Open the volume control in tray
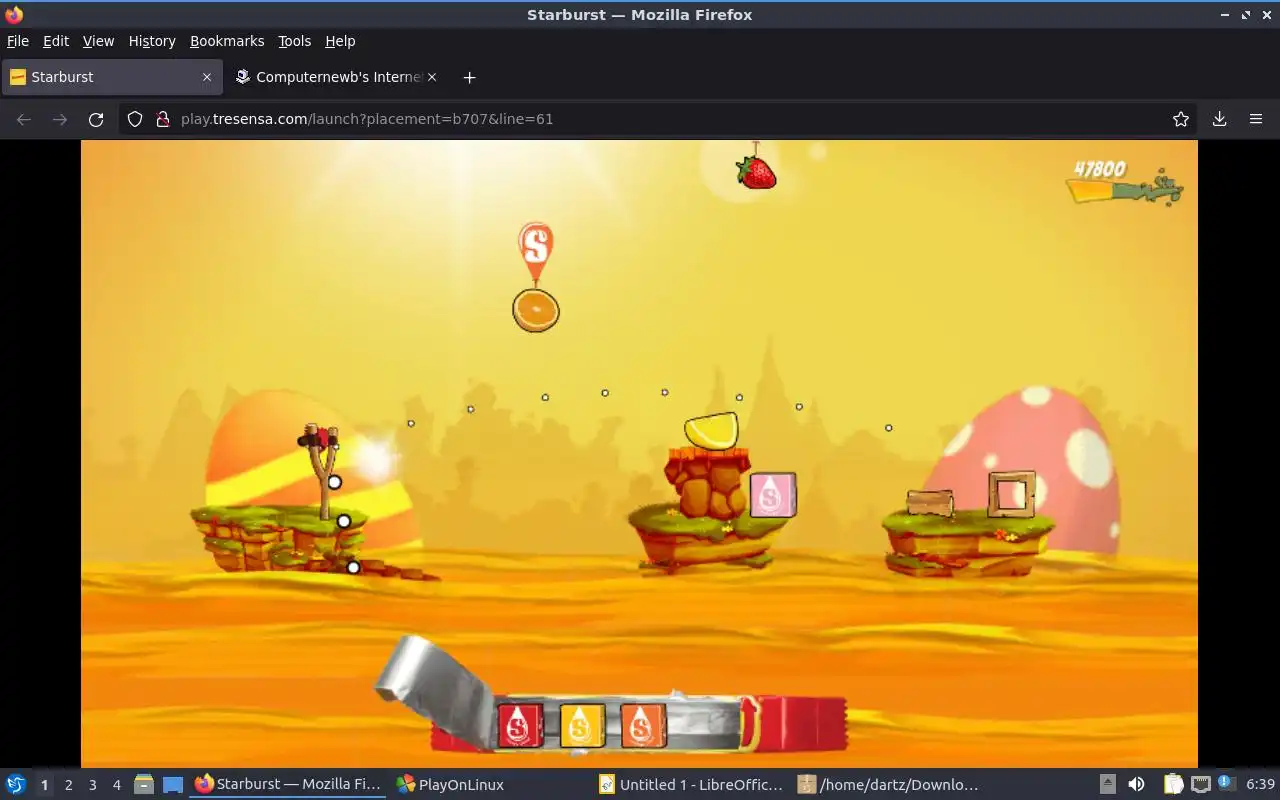The height and width of the screenshot is (800, 1280). 1136,785
